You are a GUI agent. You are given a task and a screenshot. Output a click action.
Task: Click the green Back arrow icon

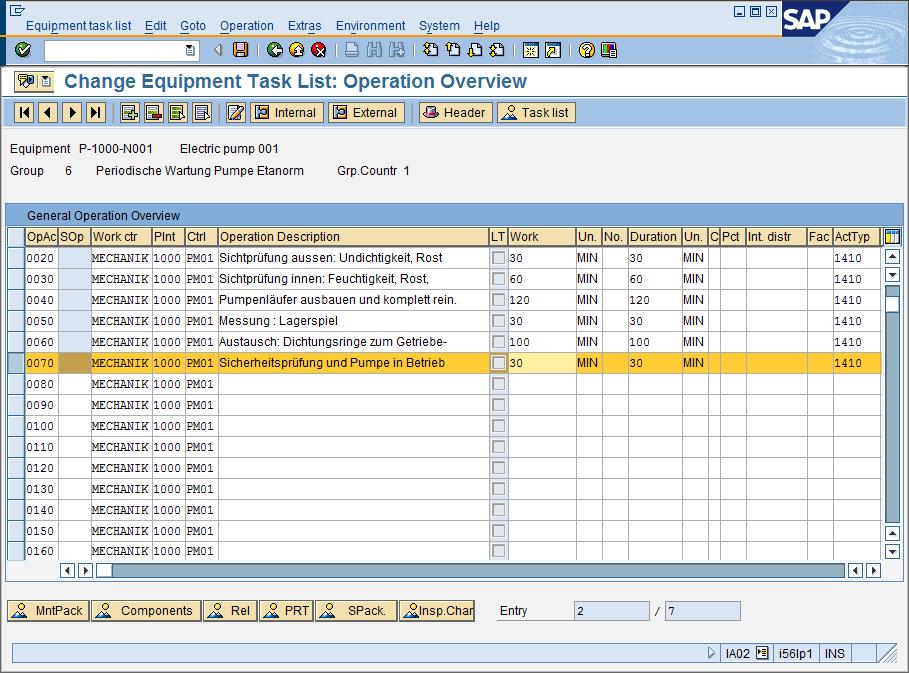[275, 50]
